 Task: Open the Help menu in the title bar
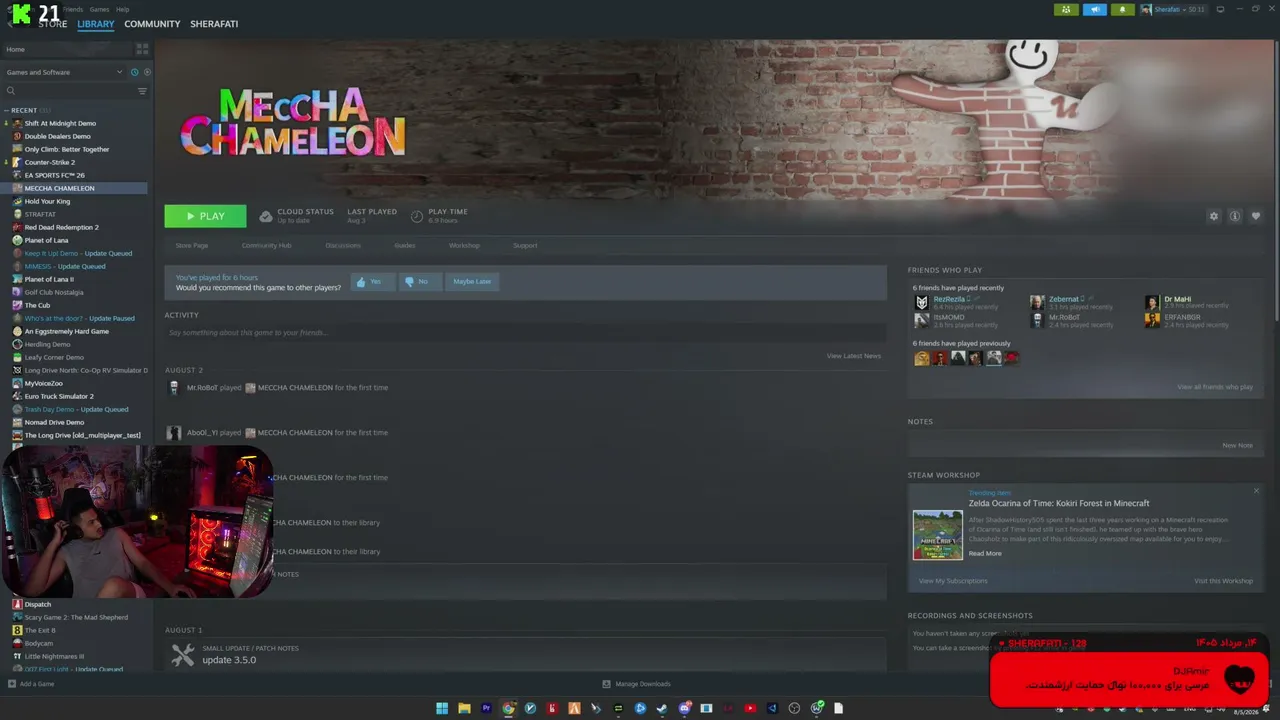pos(123,9)
